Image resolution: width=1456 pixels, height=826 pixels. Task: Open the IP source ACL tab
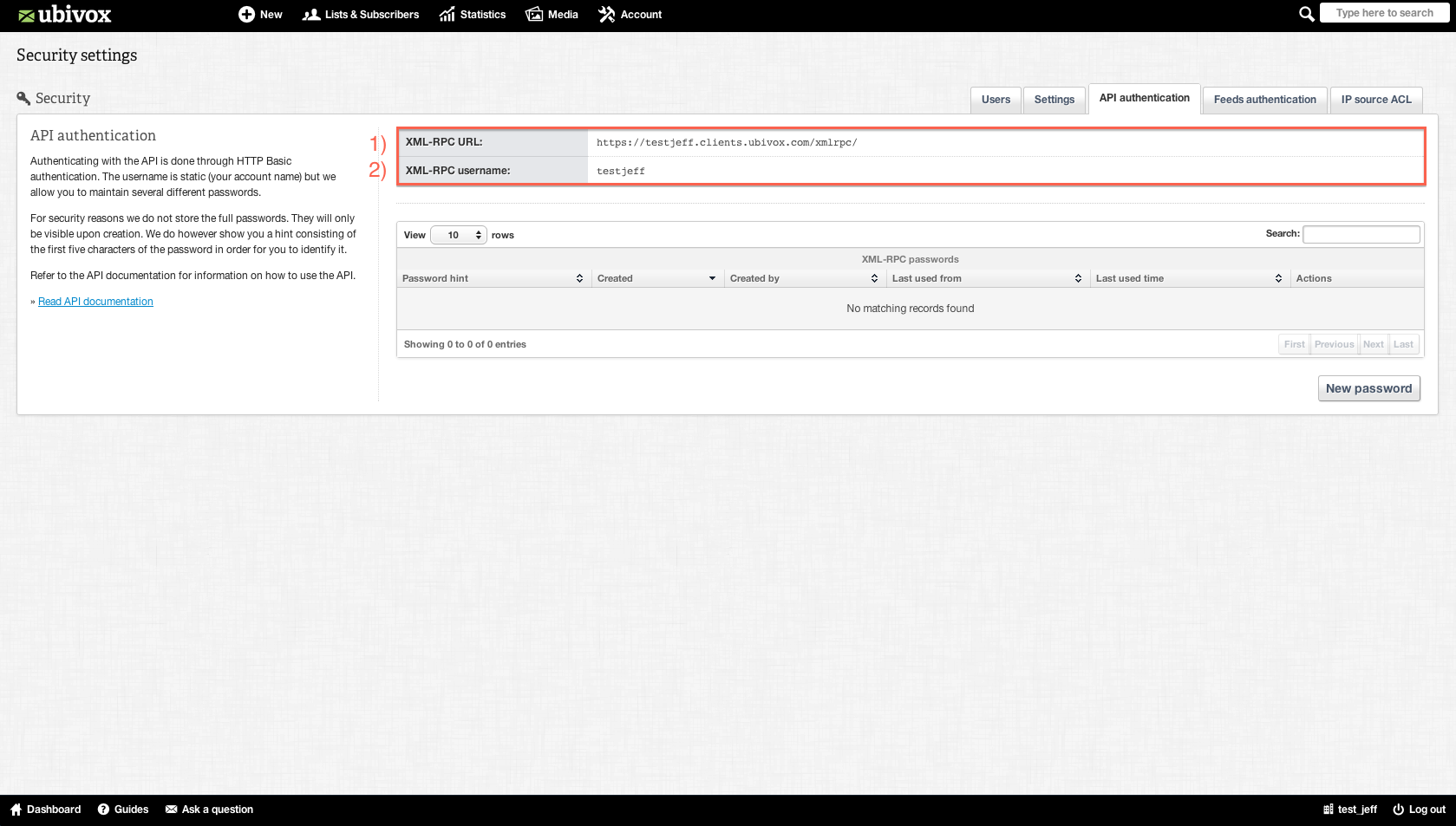coord(1376,100)
